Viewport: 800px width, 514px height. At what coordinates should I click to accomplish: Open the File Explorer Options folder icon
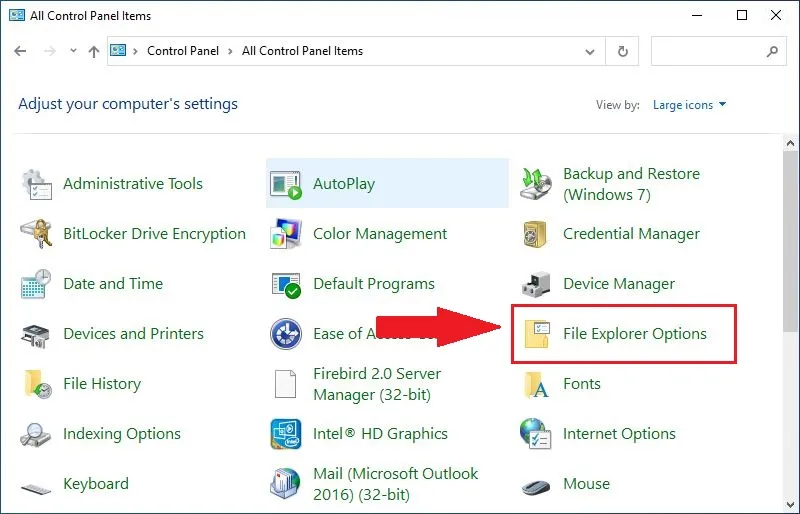[537, 334]
